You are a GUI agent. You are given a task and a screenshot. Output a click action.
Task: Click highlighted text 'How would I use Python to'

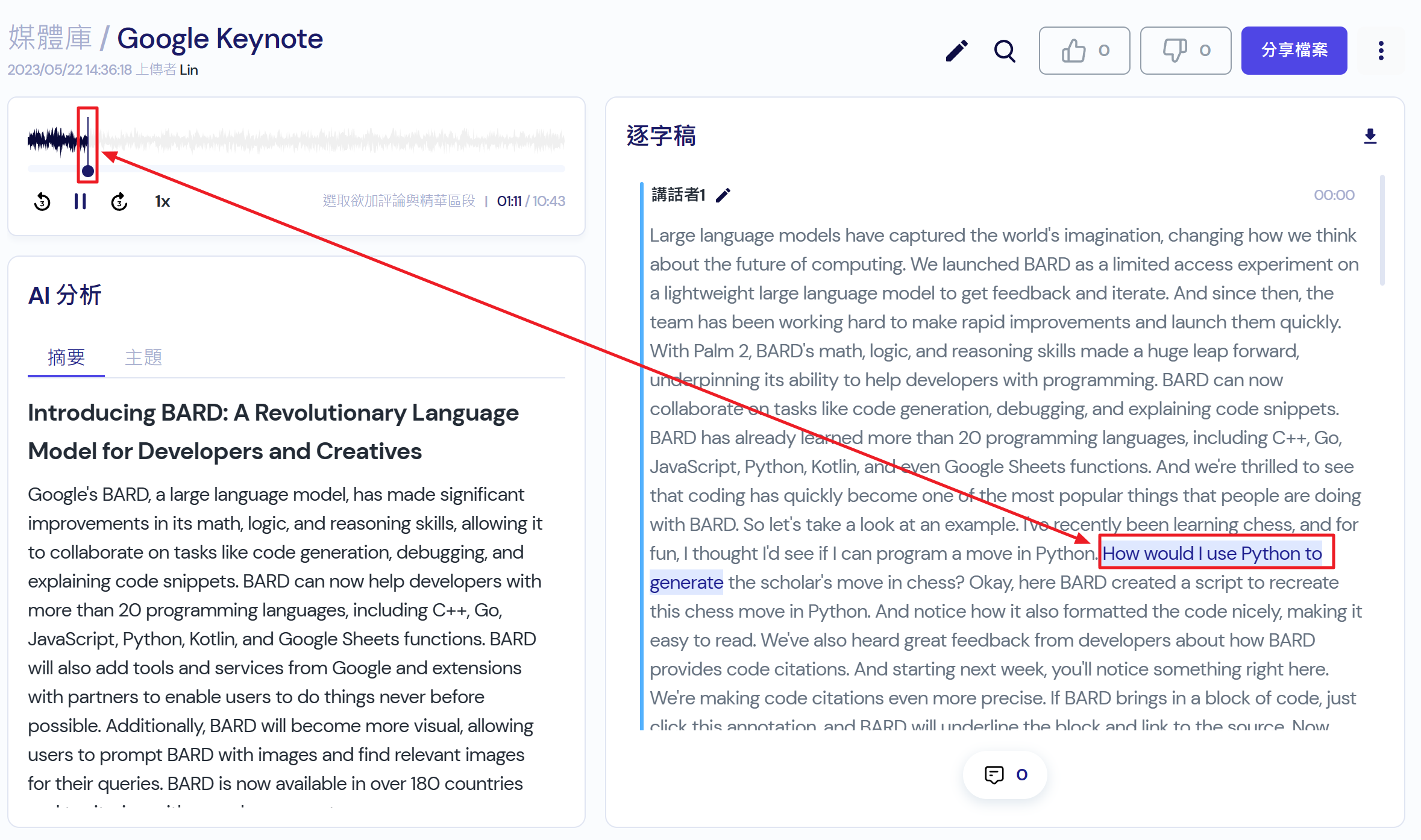click(1211, 553)
